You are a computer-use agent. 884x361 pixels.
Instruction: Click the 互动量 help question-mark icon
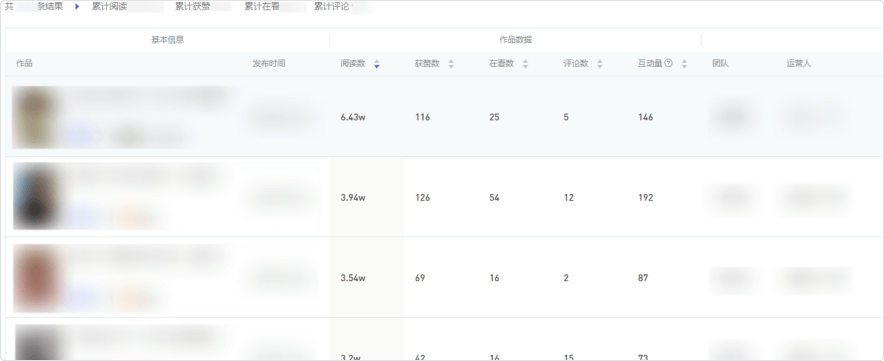point(668,63)
